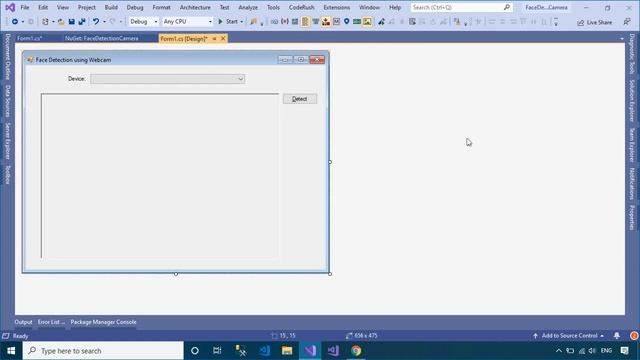The width and height of the screenshot is (640, 360).
Task: Undo the last action
Action: pos(96,22)
